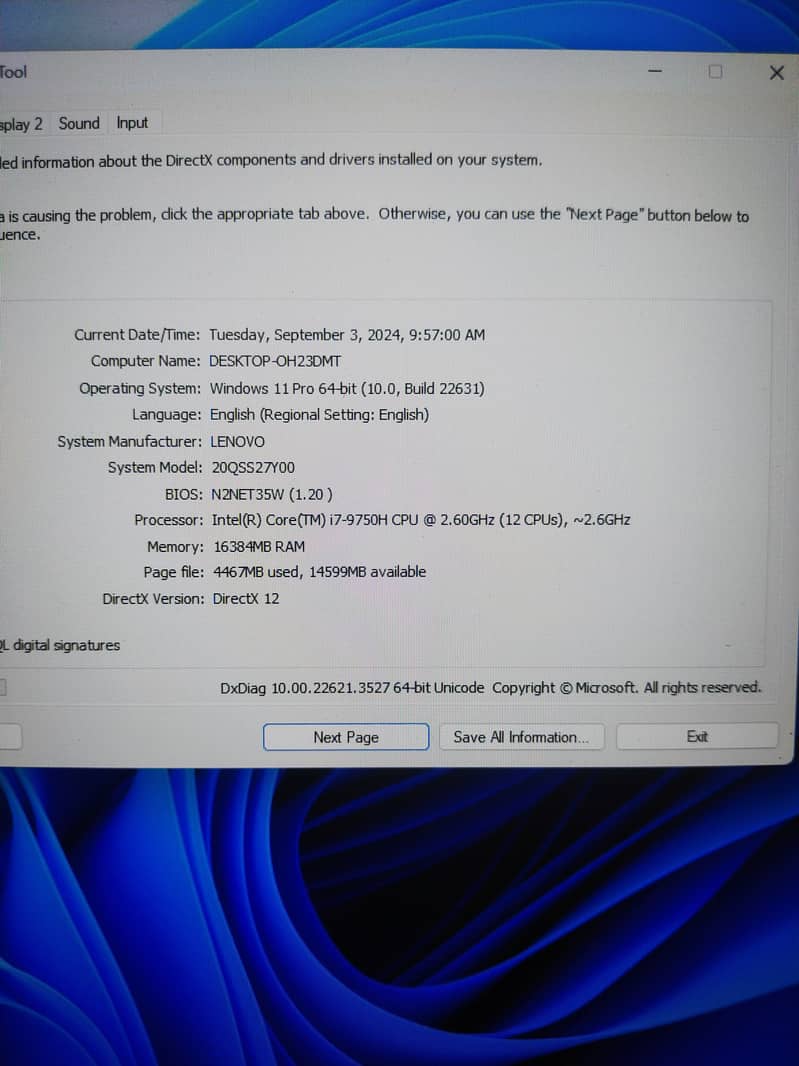Open the Input tab

tap(132, 123)
